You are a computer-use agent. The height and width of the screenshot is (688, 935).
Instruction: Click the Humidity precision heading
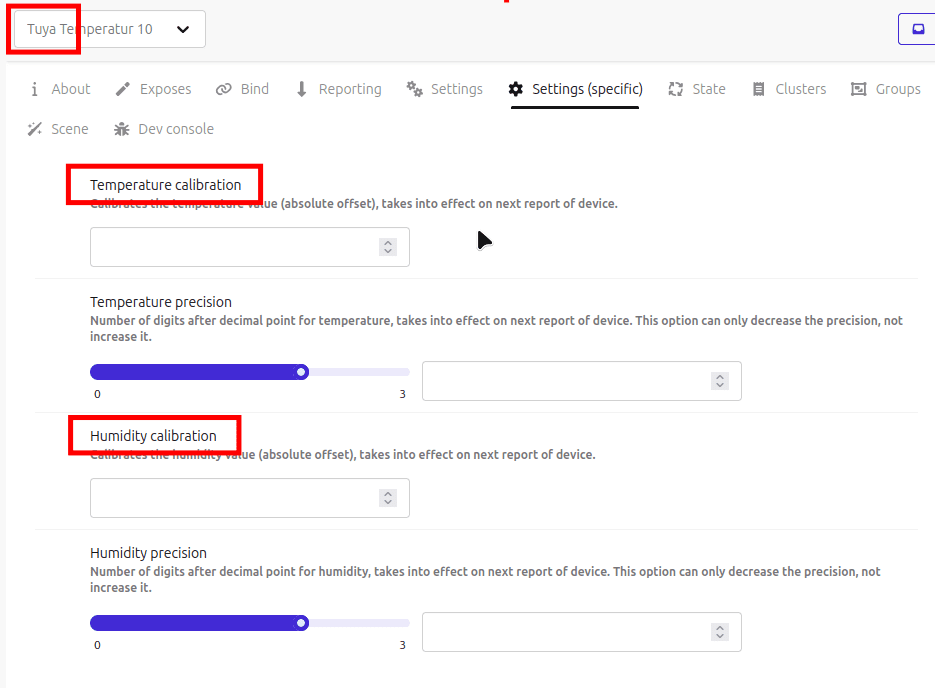point(148,553)
